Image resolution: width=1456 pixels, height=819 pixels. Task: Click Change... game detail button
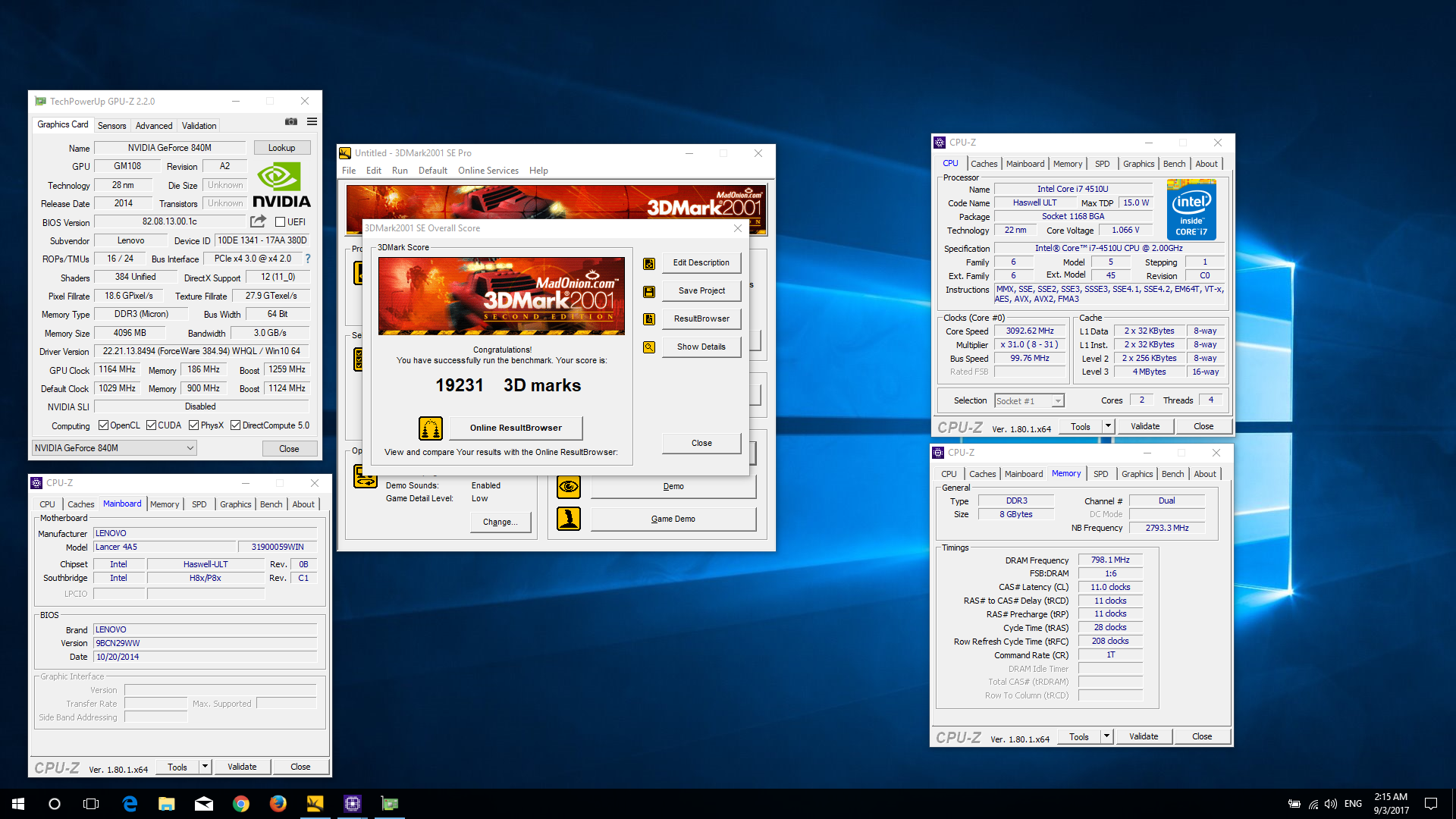coord(500,522)
